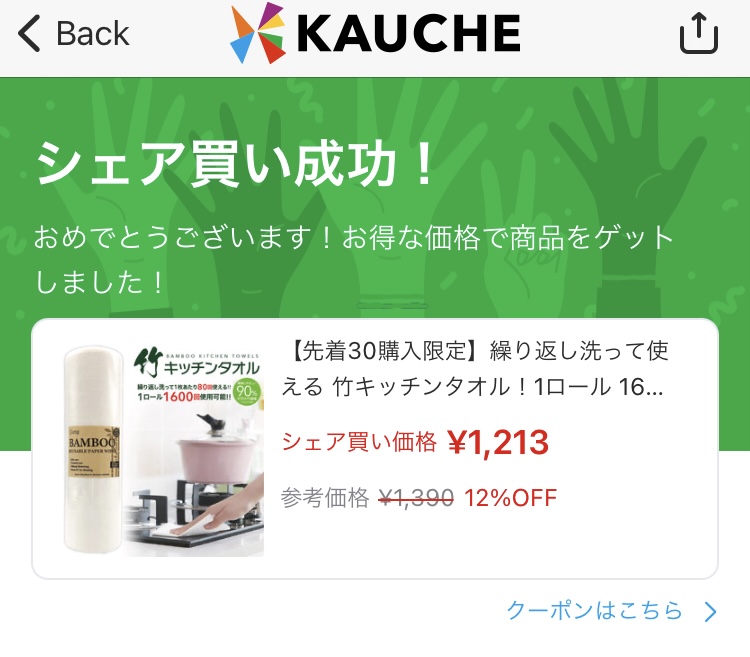Open the 【先着30購入限定】 product title
Viewport: 750px width, 657px height.
point(474,369)
